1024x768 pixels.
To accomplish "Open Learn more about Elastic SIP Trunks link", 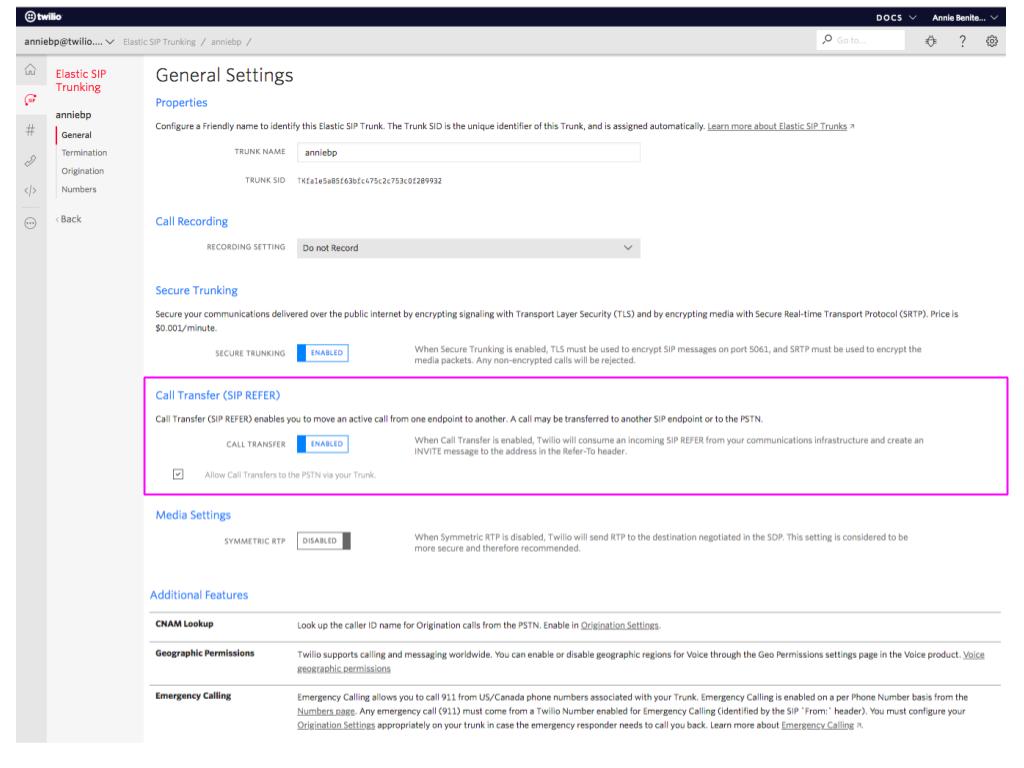I will 777,126.
